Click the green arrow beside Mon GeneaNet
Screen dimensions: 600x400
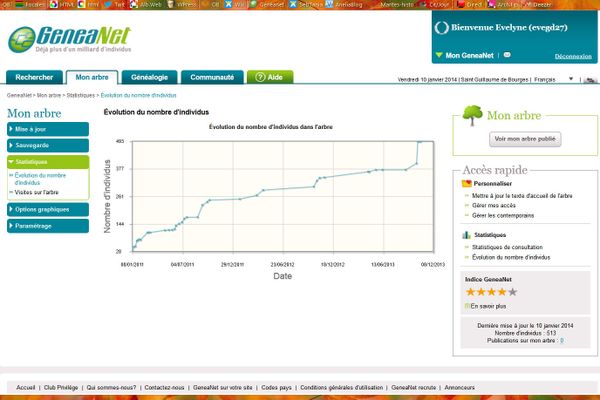pos(439,55)
